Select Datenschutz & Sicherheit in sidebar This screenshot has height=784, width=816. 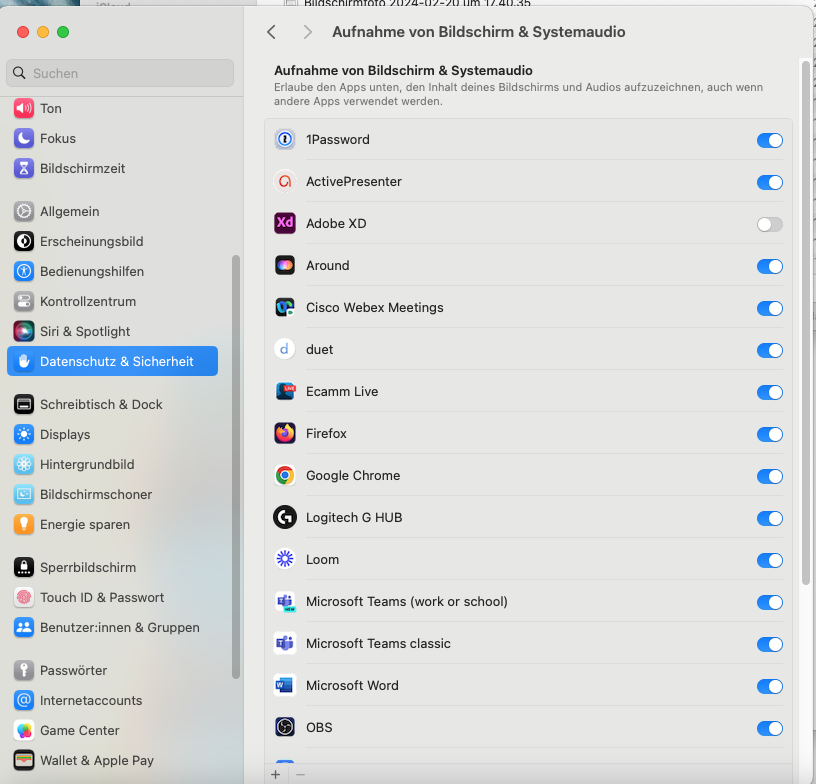pos(112,361)
